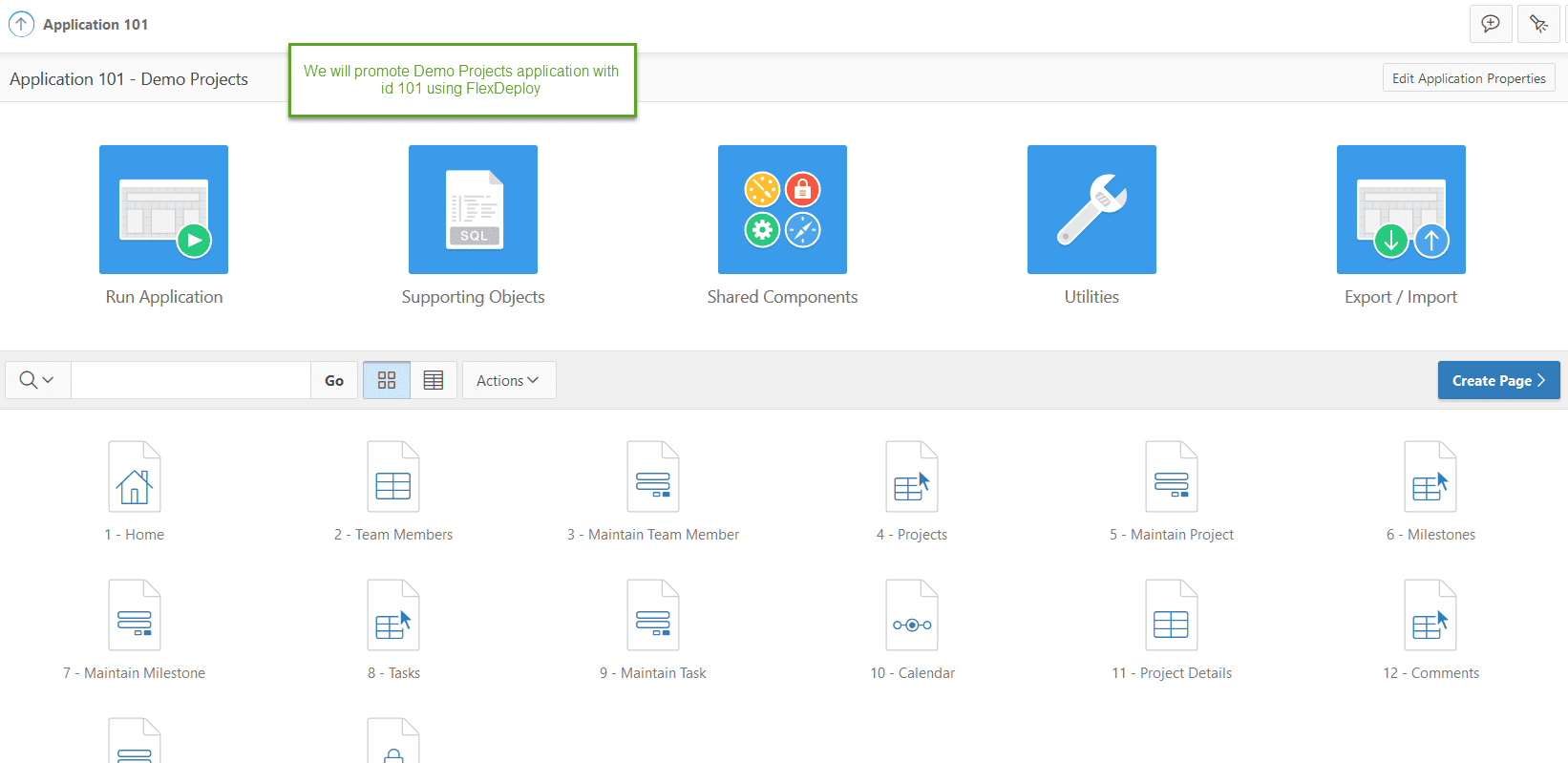
Task: Open page 9 - Maintain Task icon
Action: click(653, 615)
